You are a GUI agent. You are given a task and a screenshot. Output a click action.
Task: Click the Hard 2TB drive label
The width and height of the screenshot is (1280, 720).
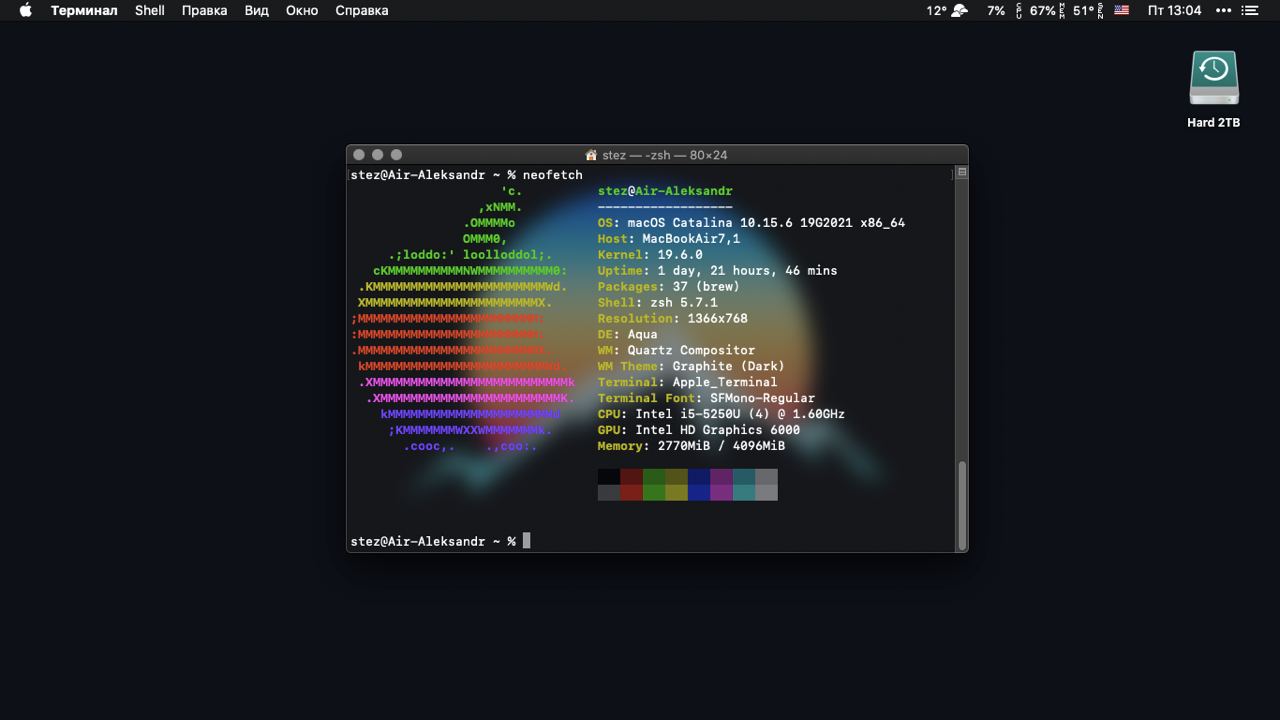coord(1214,123)
